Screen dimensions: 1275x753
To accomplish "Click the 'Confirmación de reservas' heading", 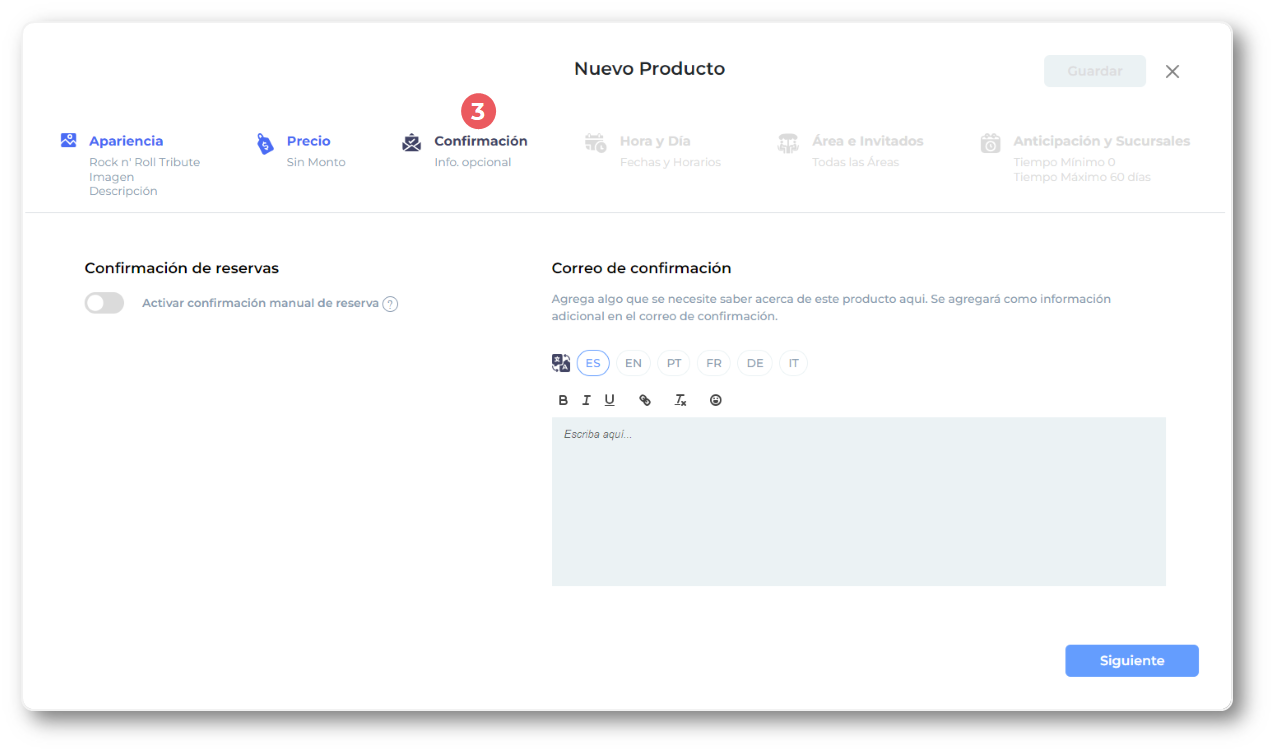I will coord(182,268).
